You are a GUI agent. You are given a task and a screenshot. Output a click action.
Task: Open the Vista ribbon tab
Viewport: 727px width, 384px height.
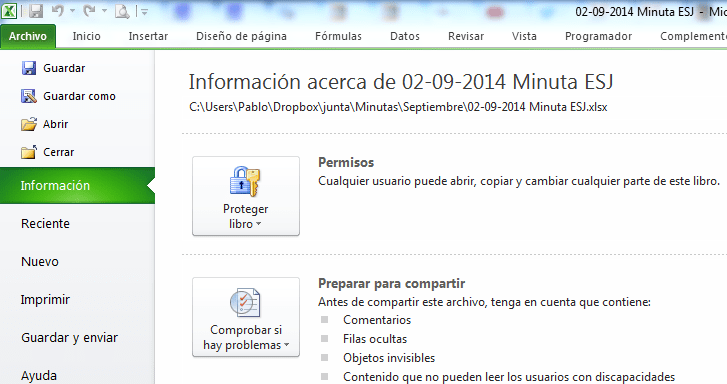[x=524, y=36]
